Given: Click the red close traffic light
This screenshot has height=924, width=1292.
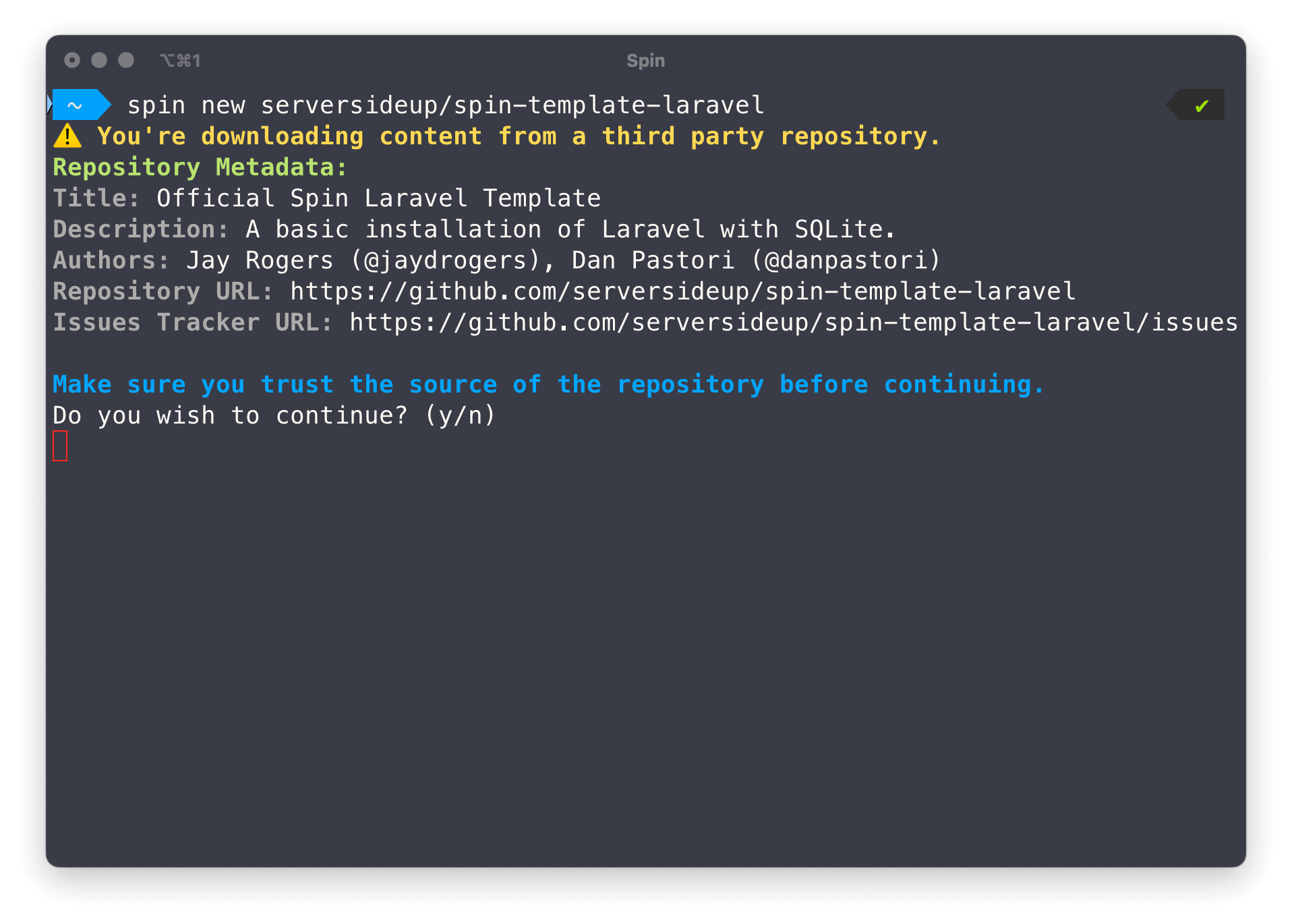Looking at the screenshot, I should [x=72, y=60].
